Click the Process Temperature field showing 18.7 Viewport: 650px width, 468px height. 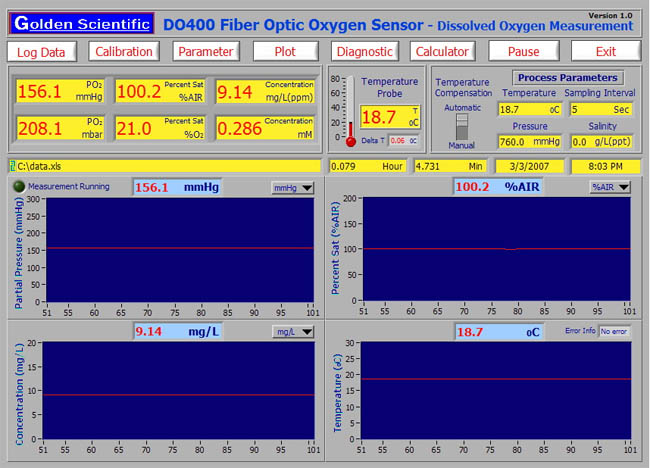point(530,109)
